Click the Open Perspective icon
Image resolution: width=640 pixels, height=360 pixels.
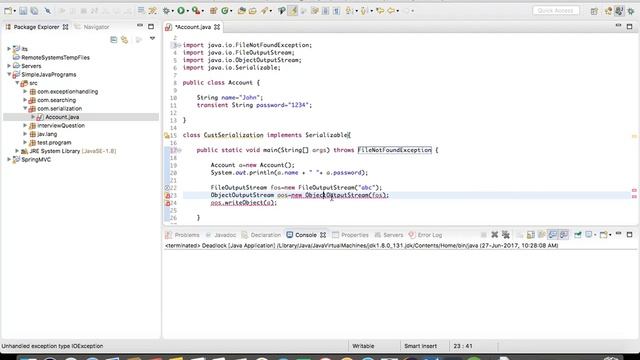594,11
